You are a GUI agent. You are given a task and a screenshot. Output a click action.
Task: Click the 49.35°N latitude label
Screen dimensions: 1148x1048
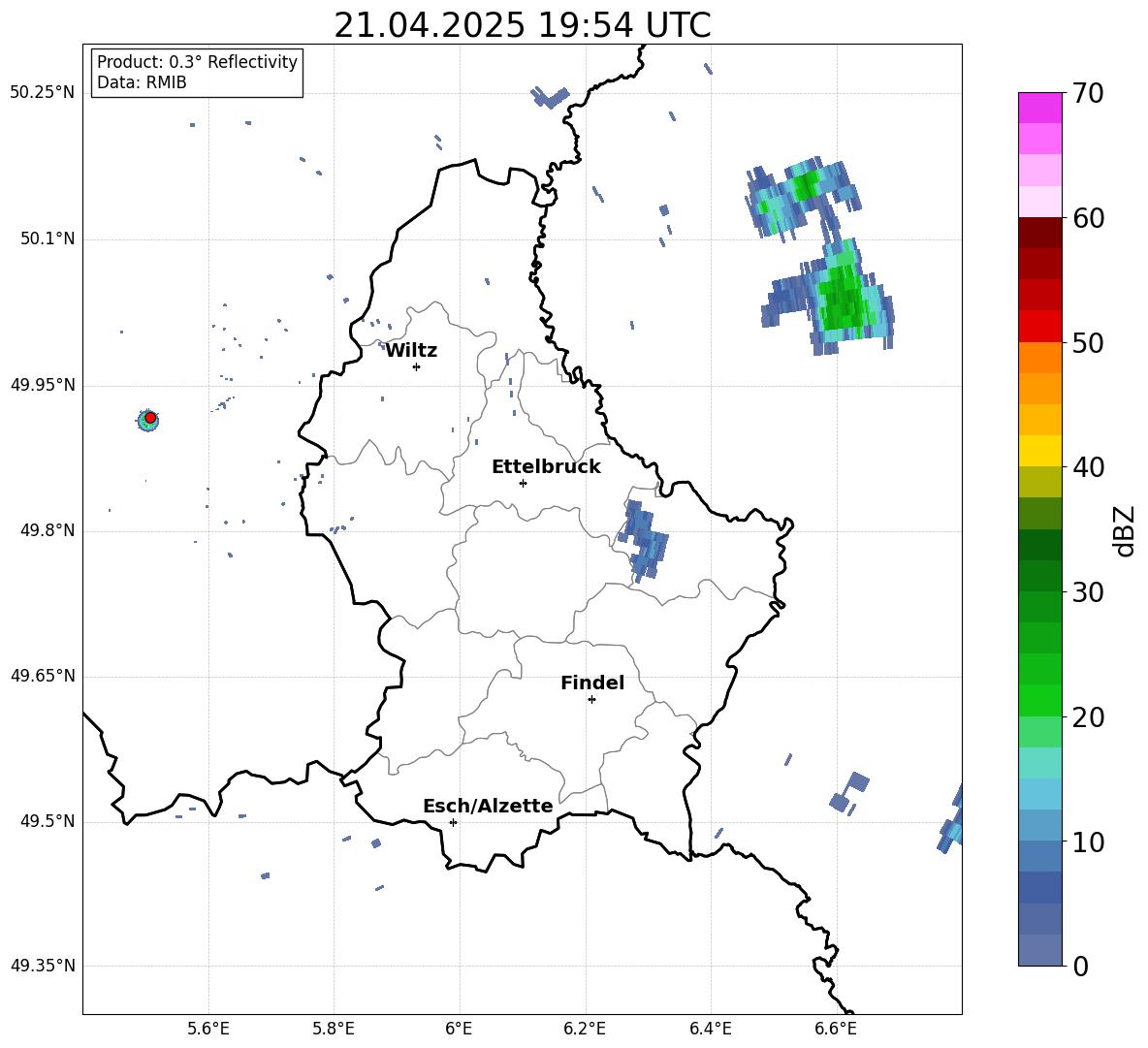(43, 966)
